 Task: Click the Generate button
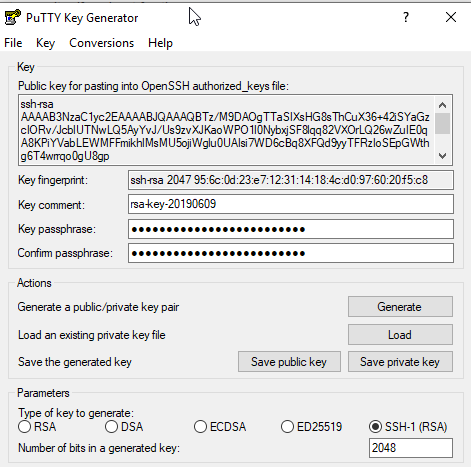(x=400, y=307)
